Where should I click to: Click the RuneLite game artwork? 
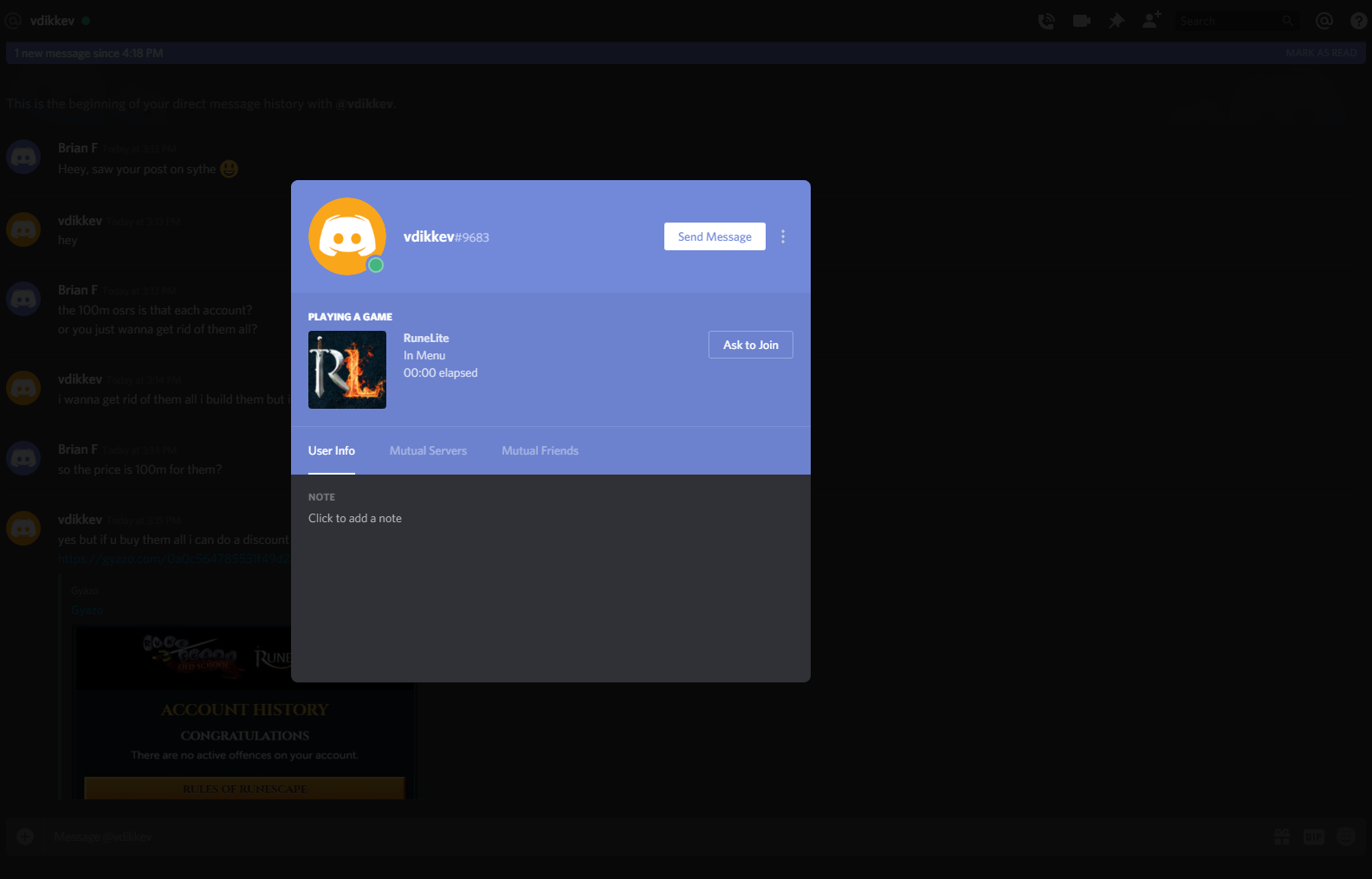(x=347, y=370)
